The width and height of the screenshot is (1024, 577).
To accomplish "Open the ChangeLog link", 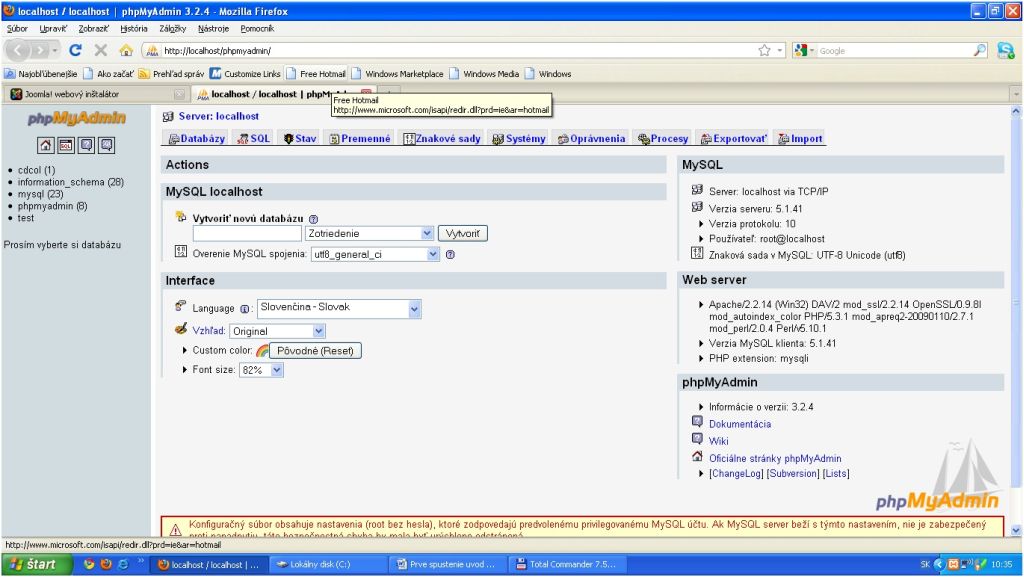I will tap(736, 473).
